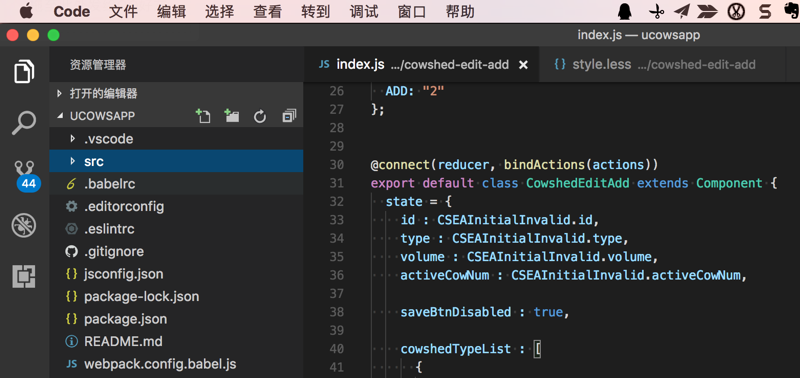Open the Explorer view in activity bar
This screenshot has width=800, height=378.
tap(24, 71)
